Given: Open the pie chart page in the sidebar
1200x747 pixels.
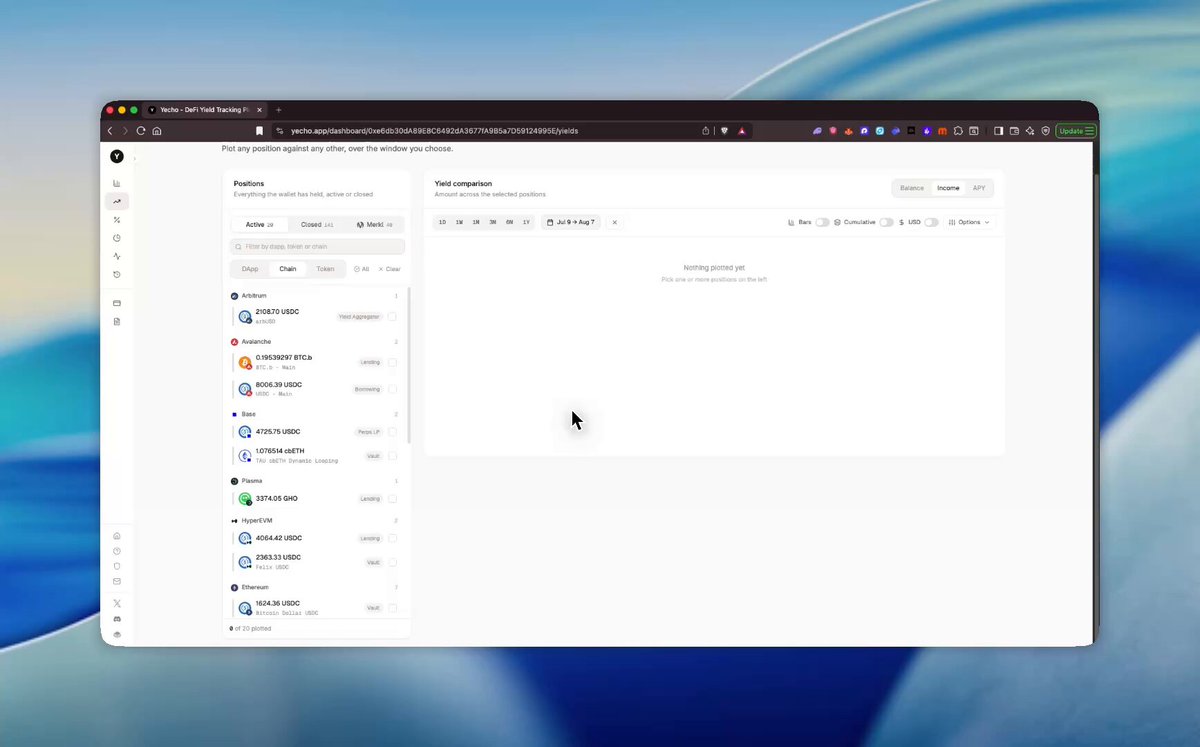Looking at the screenshot, I should 117,238.
